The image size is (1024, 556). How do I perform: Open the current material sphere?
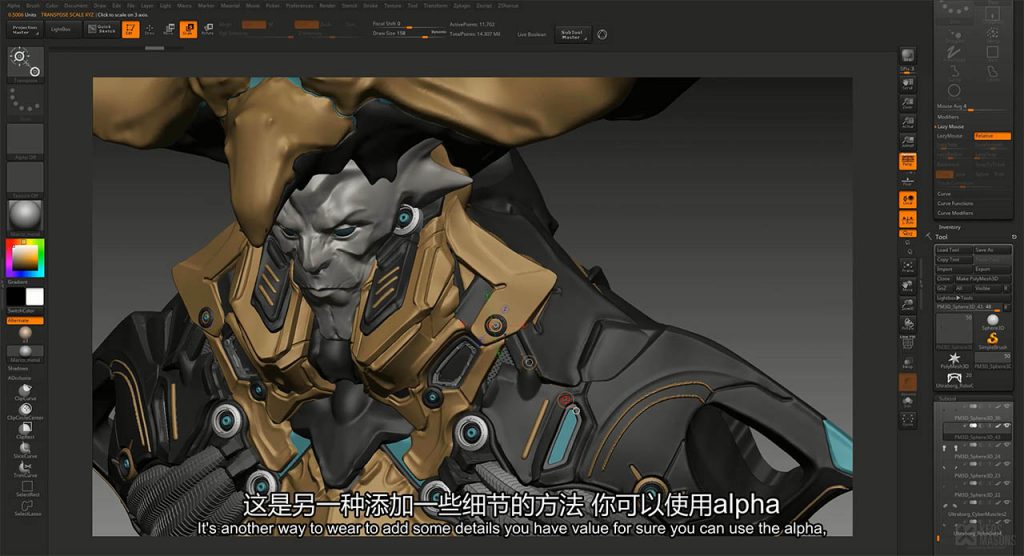coord(25,217)
